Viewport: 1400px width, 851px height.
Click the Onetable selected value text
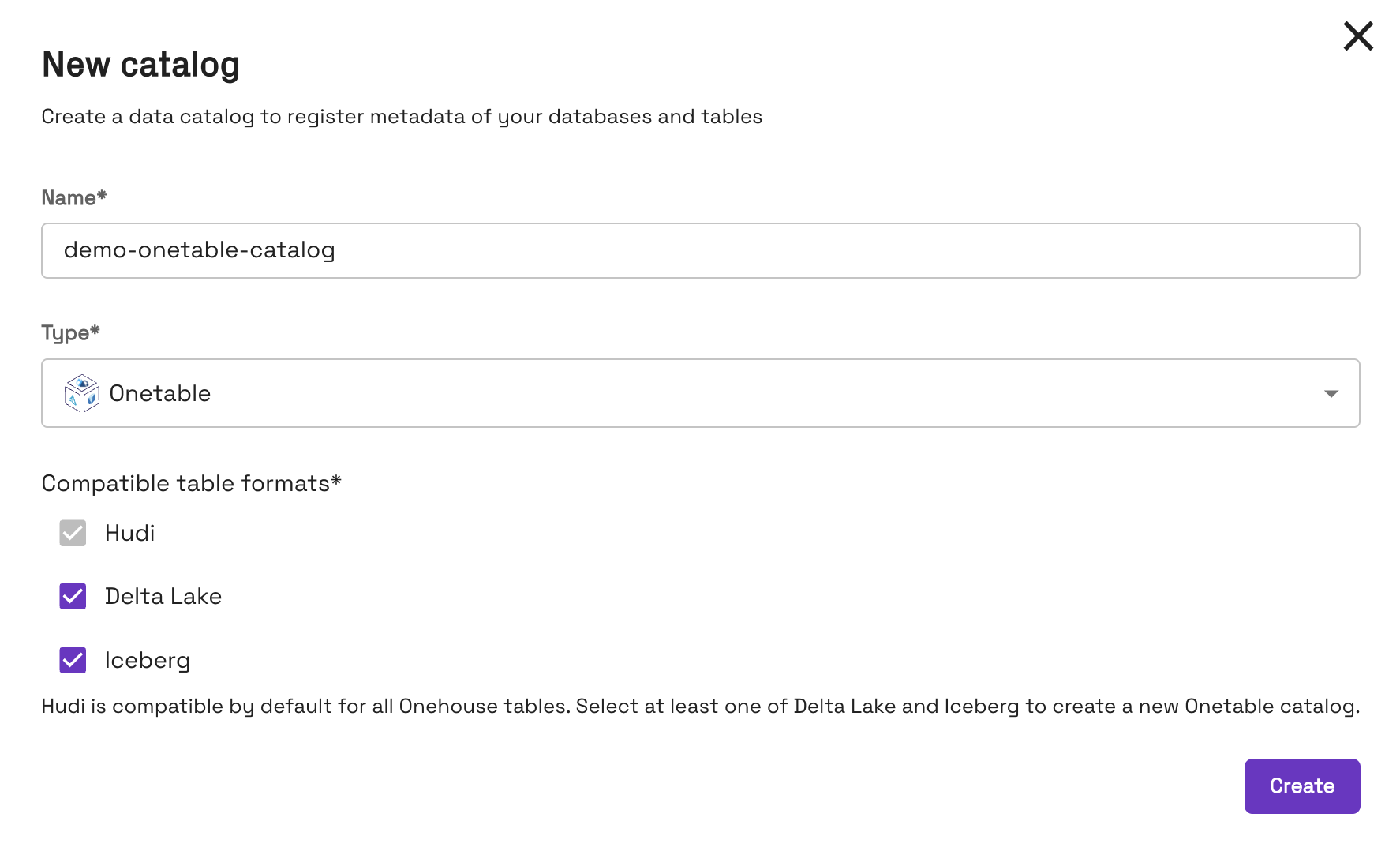160,393
